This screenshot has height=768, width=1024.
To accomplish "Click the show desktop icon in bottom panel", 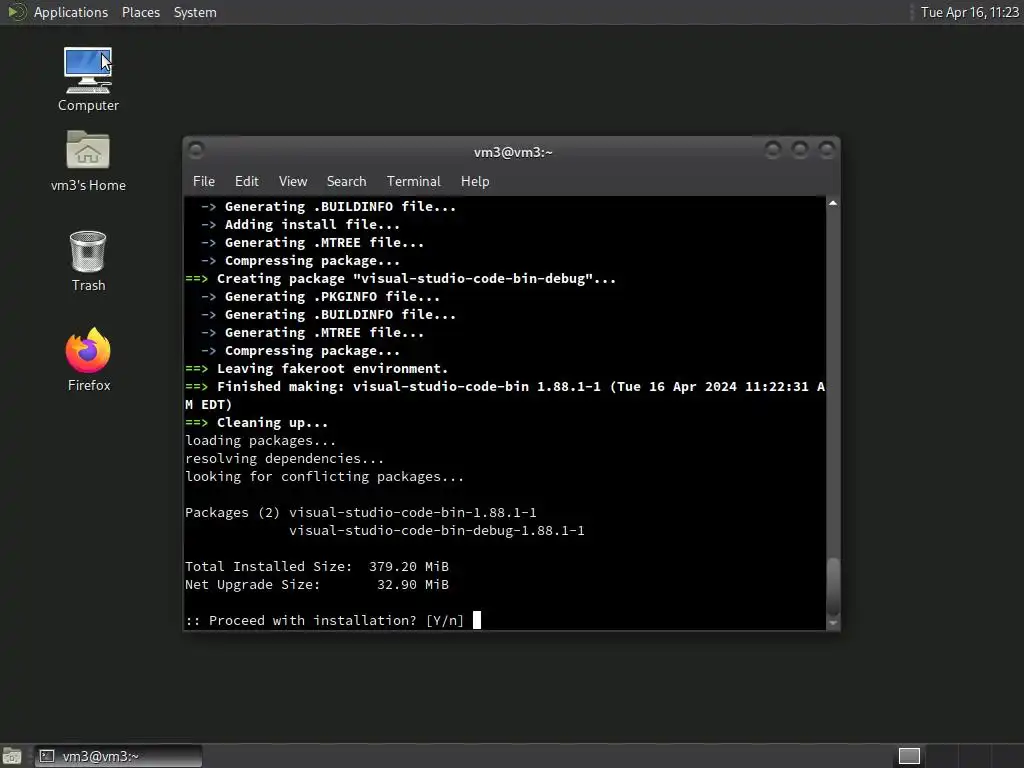I will (12, 756).
